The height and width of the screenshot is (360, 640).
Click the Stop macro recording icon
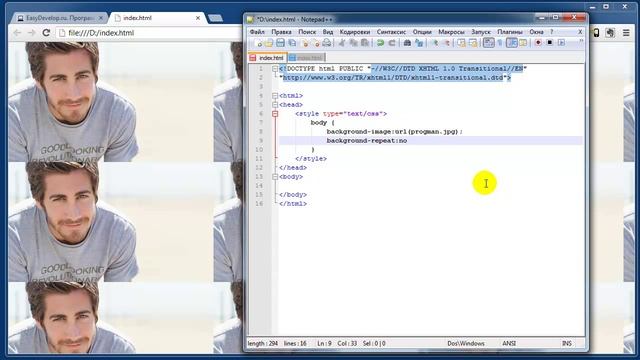[x=550, y=43]
